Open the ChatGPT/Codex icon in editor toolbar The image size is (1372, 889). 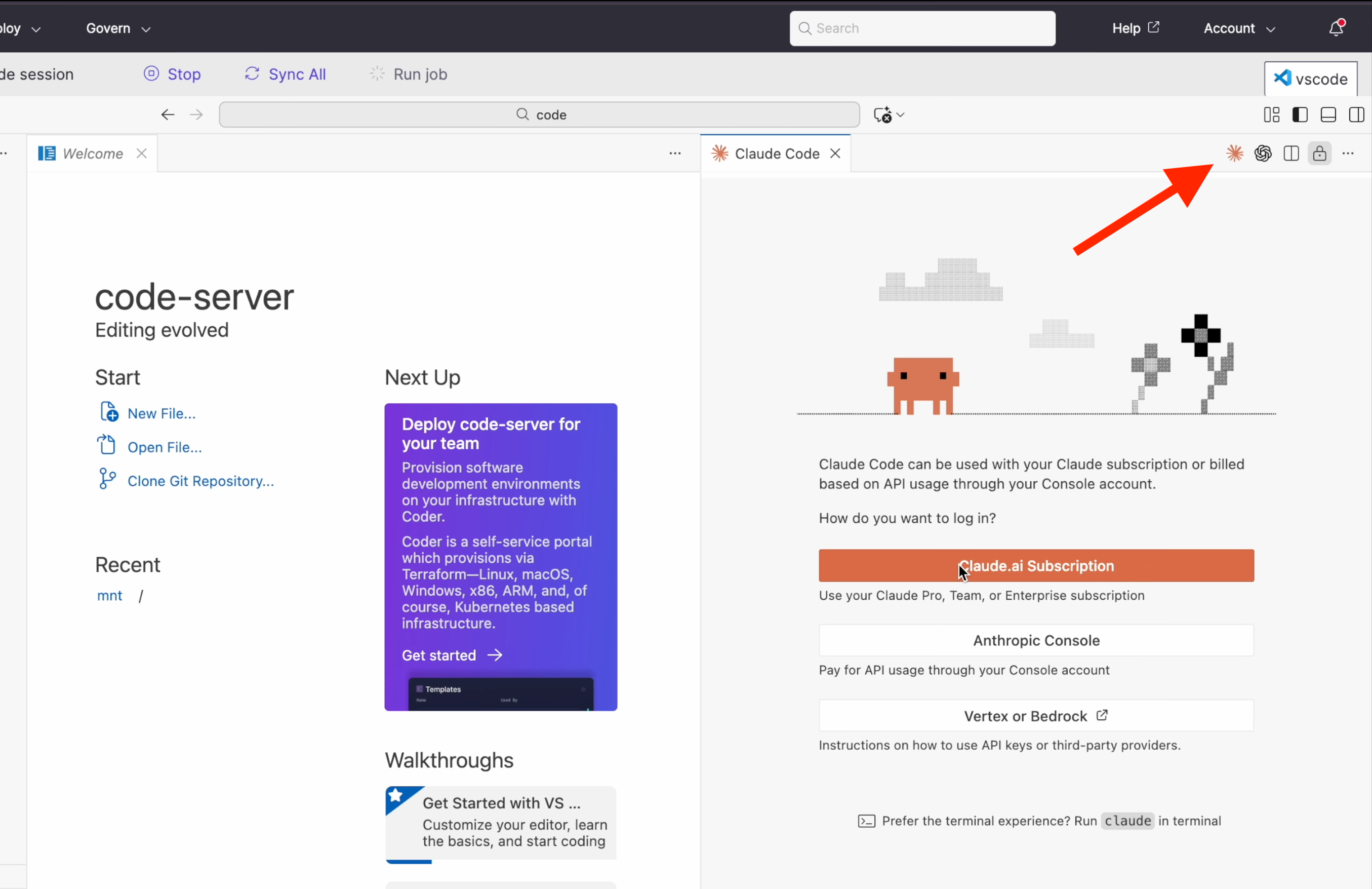click(x=1263, y=153)
